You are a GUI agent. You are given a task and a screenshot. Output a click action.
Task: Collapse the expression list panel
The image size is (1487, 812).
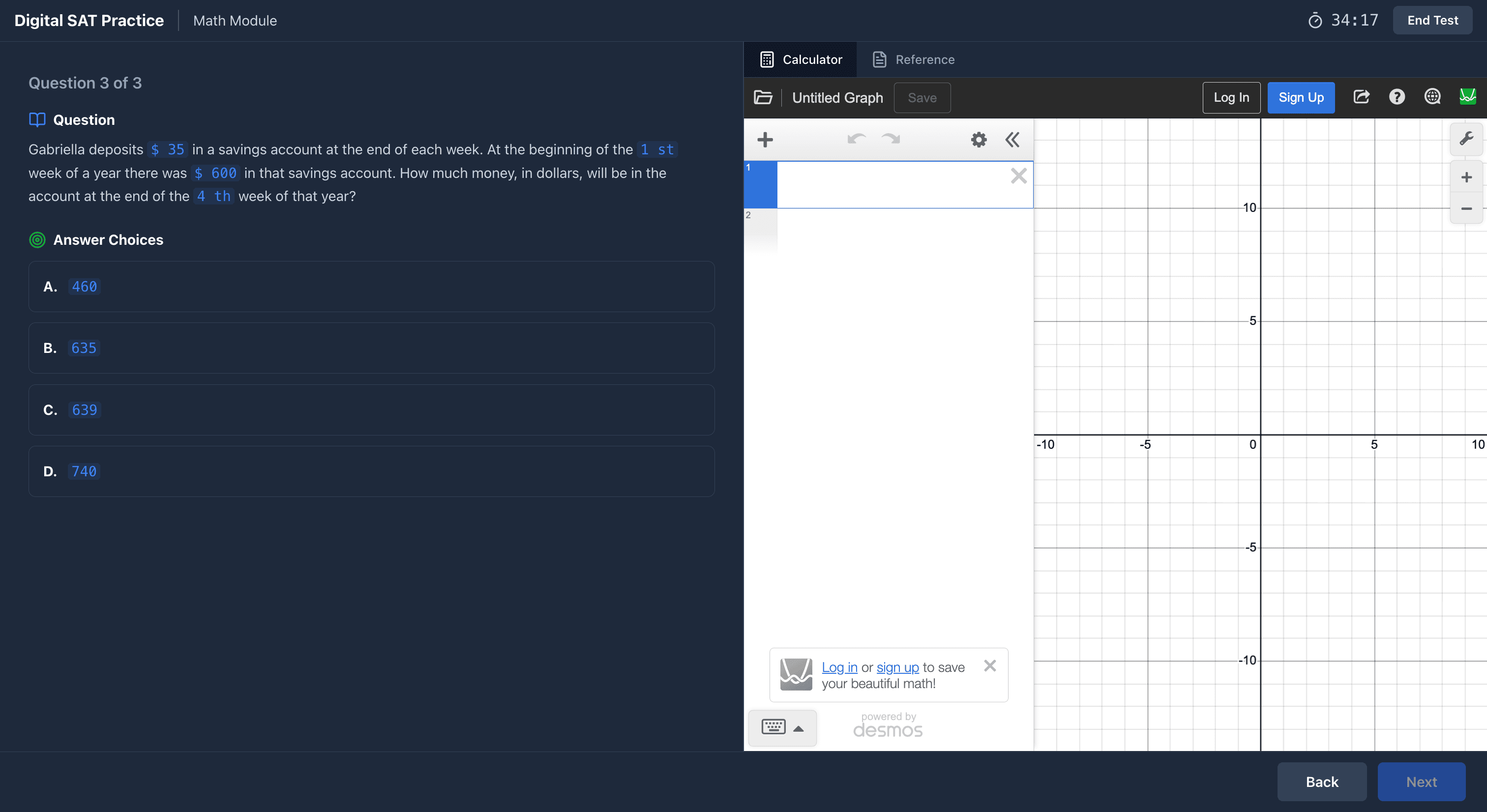1012,140
